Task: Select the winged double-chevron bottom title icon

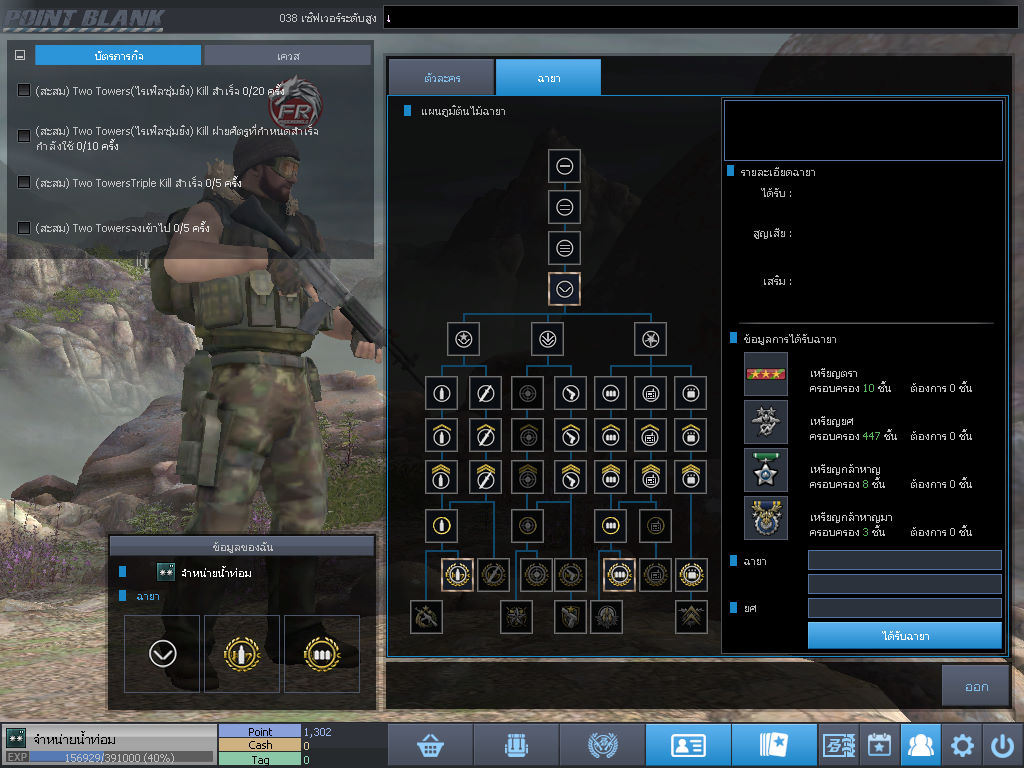Action: [691, 616]
